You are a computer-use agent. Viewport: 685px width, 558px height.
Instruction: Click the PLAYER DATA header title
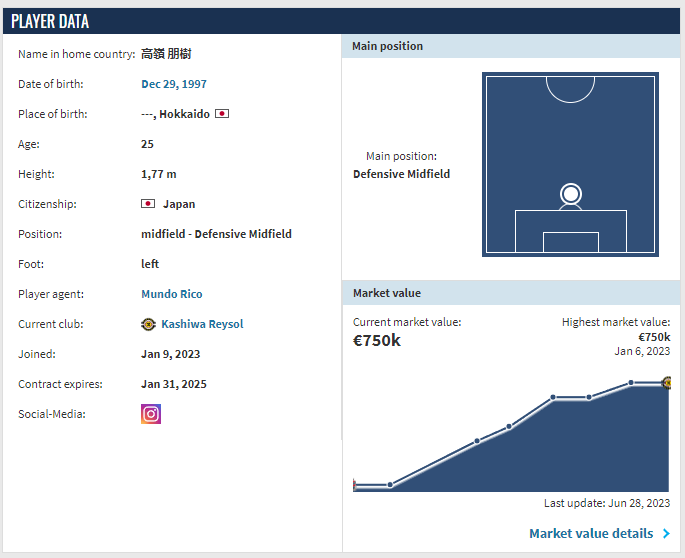[50, 21]
